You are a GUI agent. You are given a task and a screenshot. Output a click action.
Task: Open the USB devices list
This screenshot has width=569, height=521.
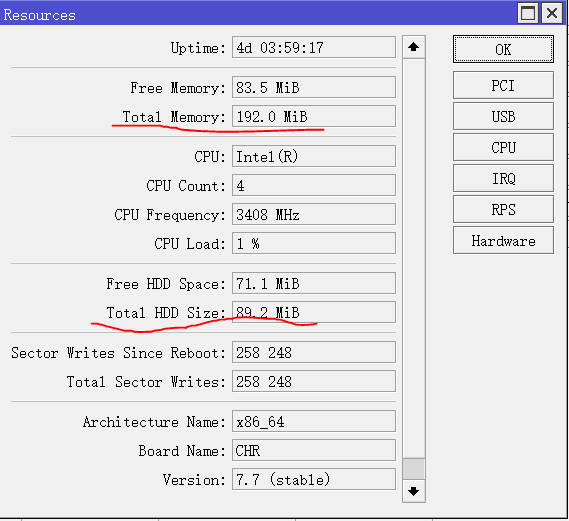pyautogui.click(x=503, y=116)
